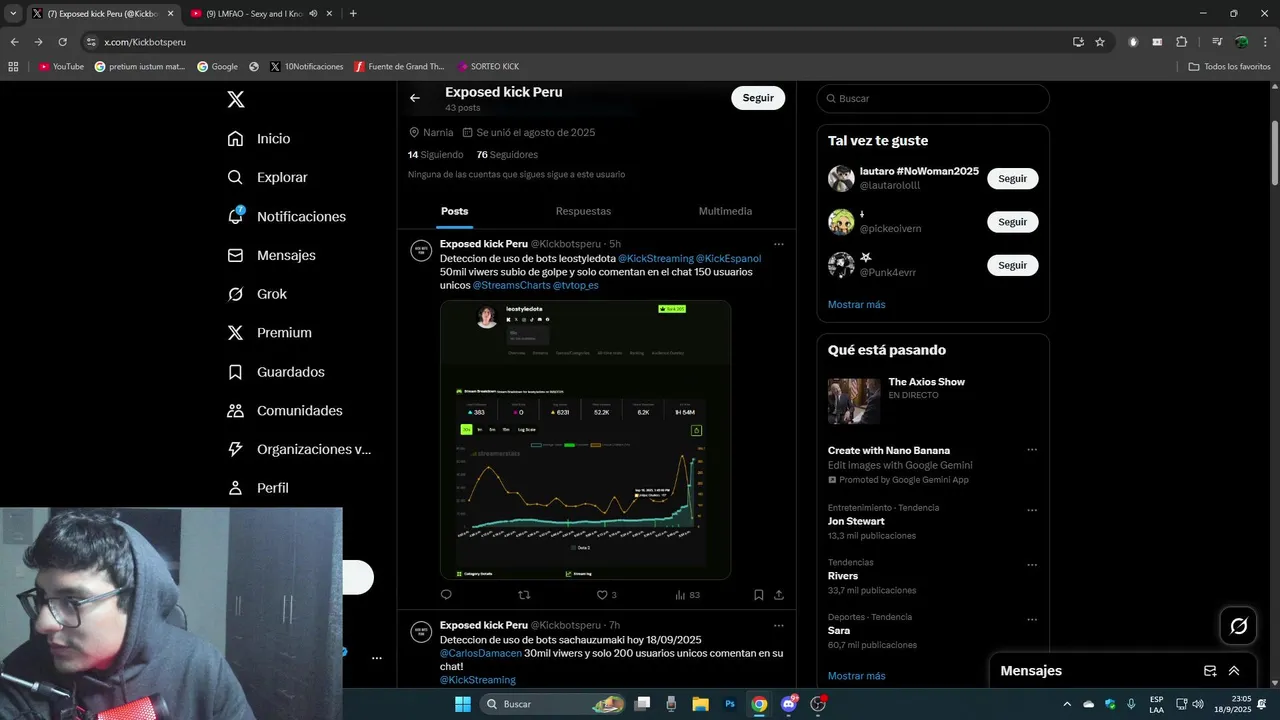Select the Posts tab
Screen dimensions: 1280x720
coord(455,211)
